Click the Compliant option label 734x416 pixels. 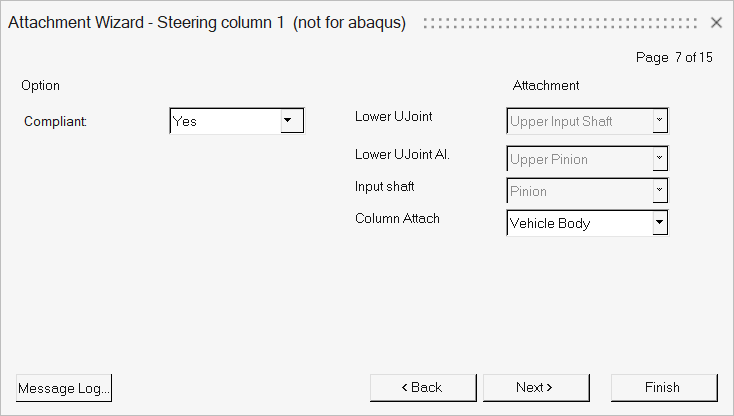[x=56, y=121]
